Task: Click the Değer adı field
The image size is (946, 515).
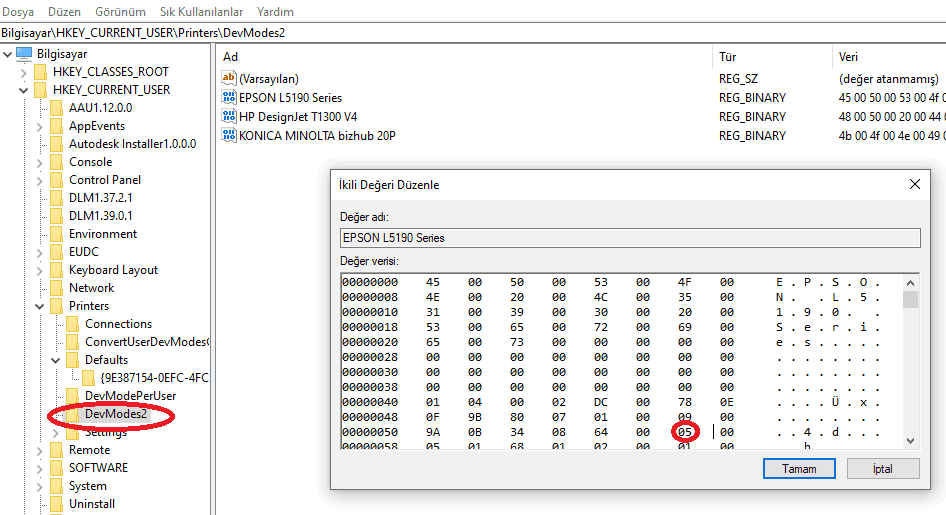Action: click(x=630, y=238)
